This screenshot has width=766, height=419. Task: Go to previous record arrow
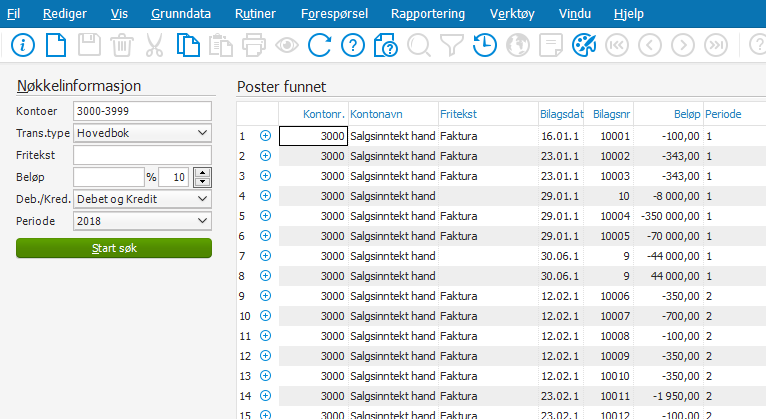(650, 45)
